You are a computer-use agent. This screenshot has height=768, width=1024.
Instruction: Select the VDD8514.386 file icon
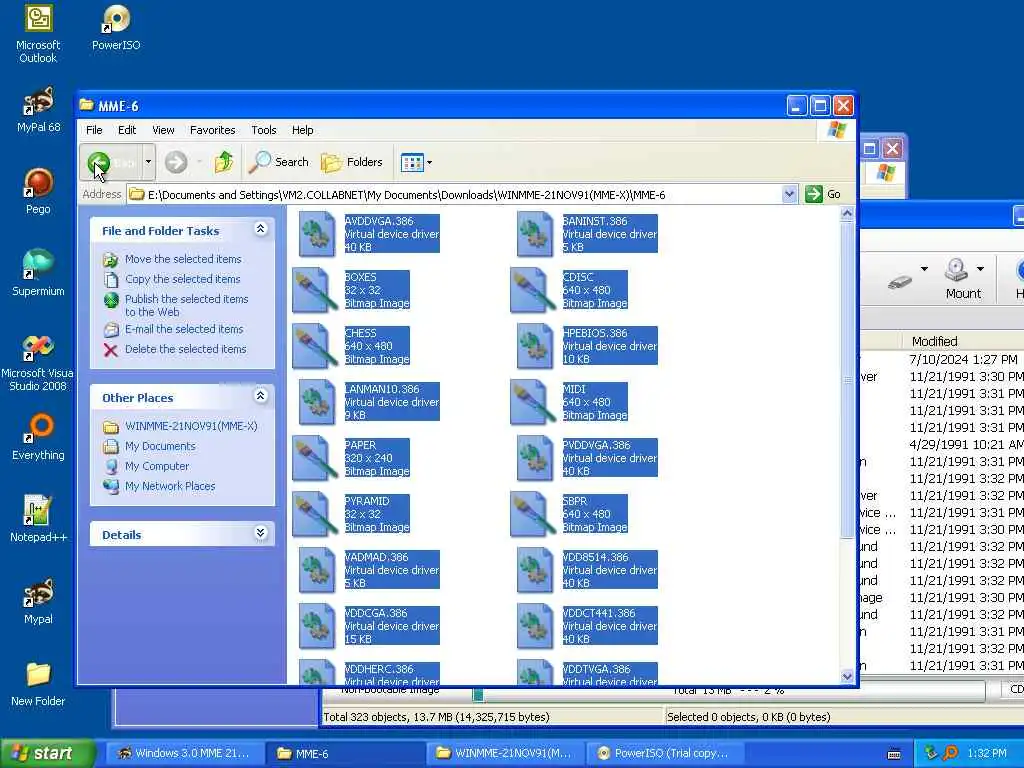click(534, 570)
